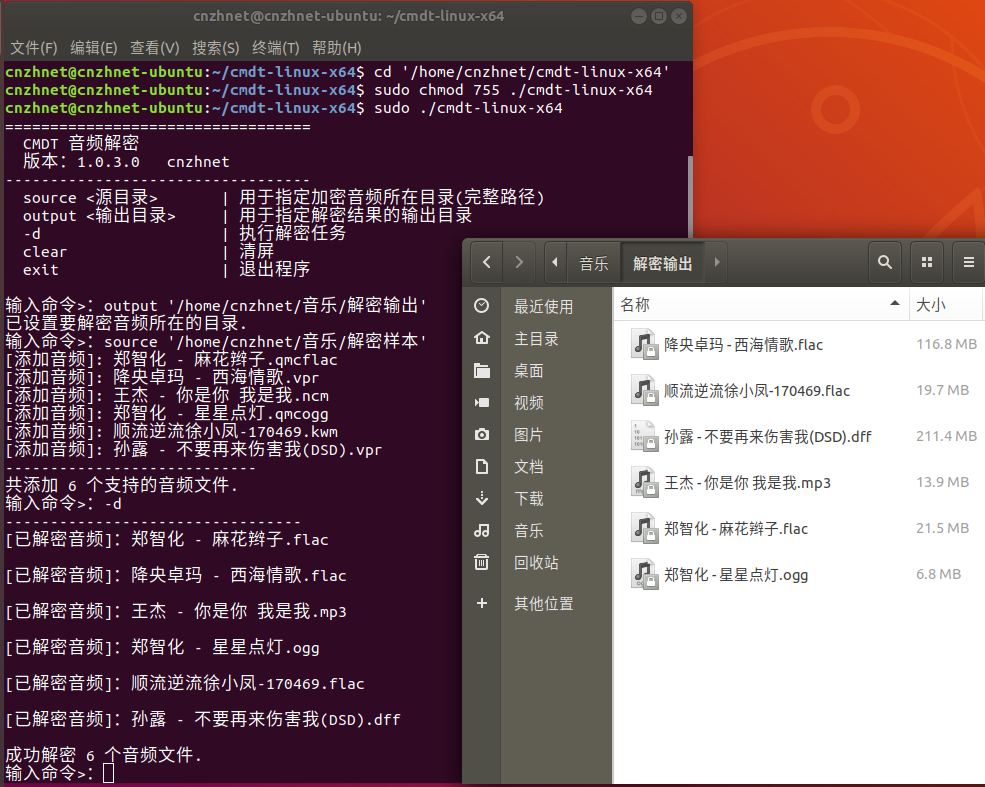The height and width of the screenshot is (787, 985).
Task: Click the clock icon for recent files
Action: (482, 306)
